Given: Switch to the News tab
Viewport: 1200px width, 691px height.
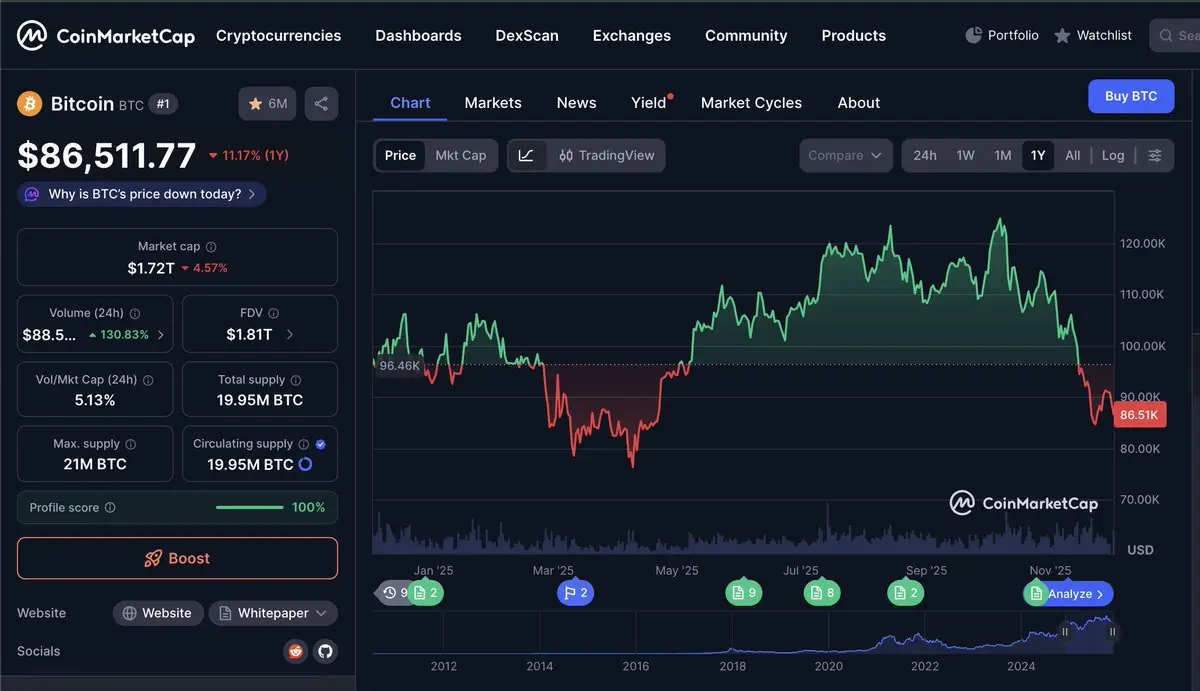Looking at the screenshot, I should [576, 103].
